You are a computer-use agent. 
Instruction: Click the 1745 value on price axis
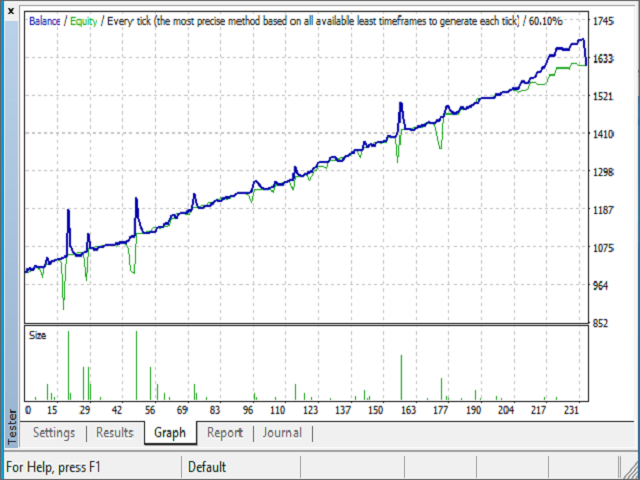point(604,21)
